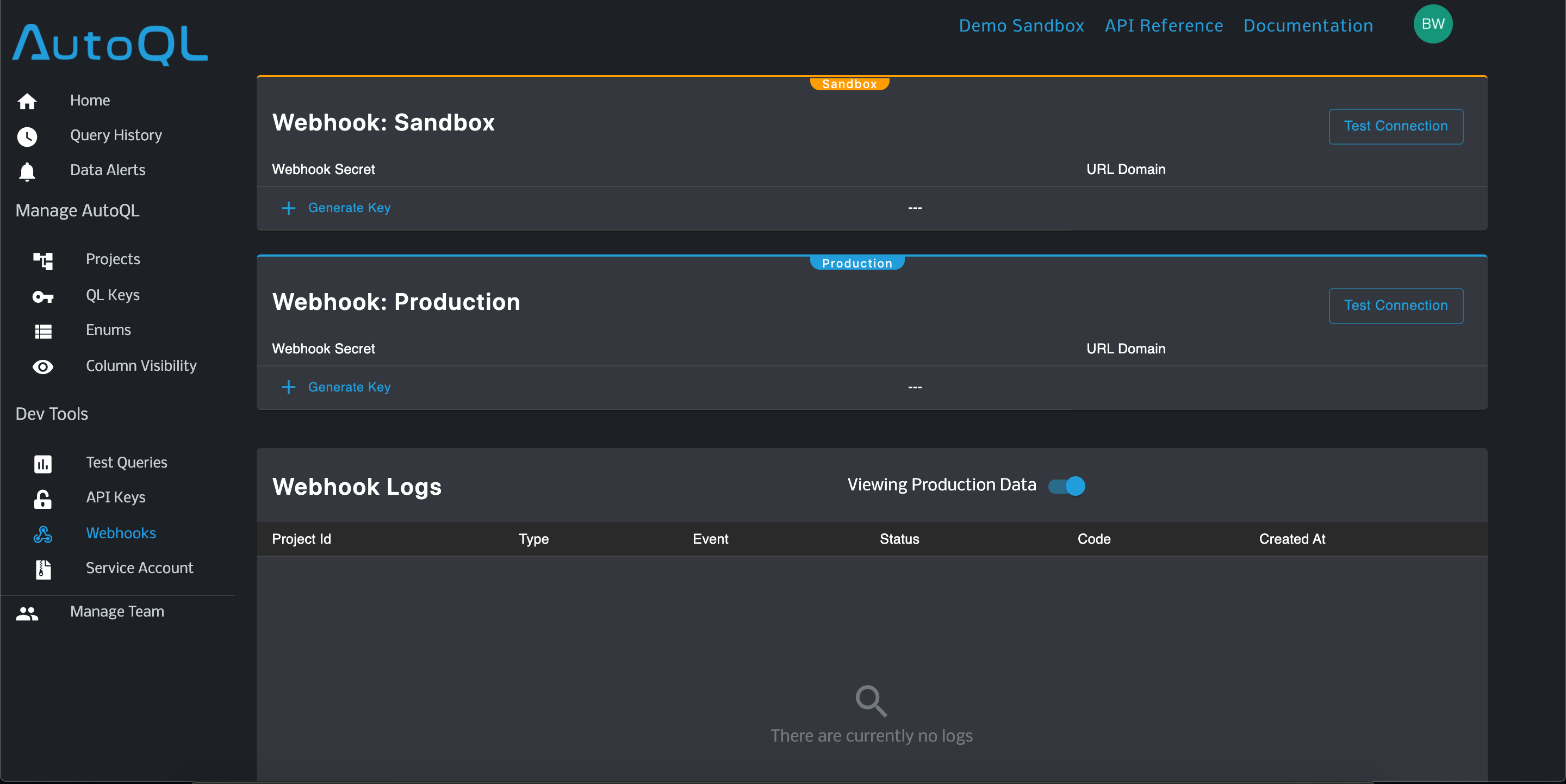Click 'There are currently no logs' text
Viewport: 1566px width, 784px height.
click(872, 736)
